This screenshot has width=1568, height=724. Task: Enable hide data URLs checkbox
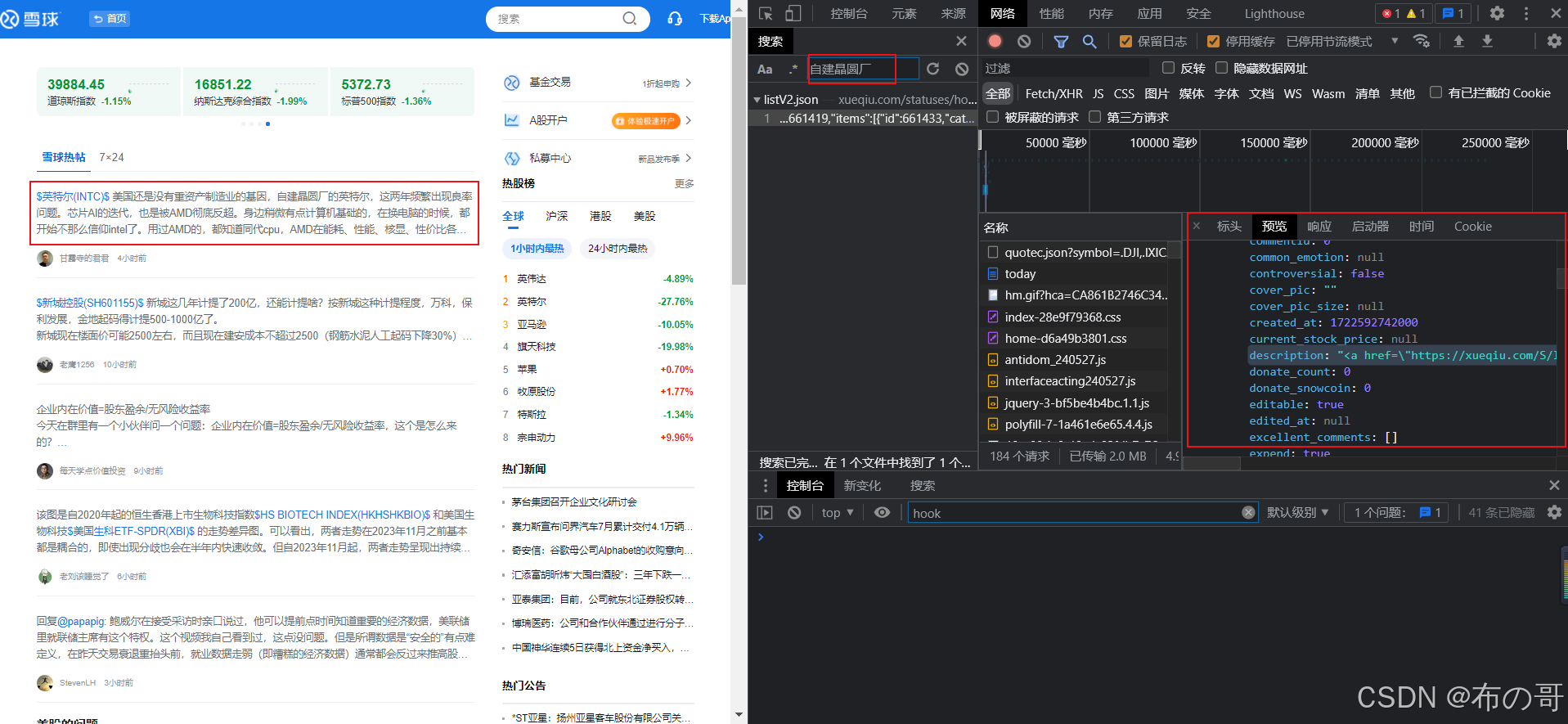coord(1221,68)
